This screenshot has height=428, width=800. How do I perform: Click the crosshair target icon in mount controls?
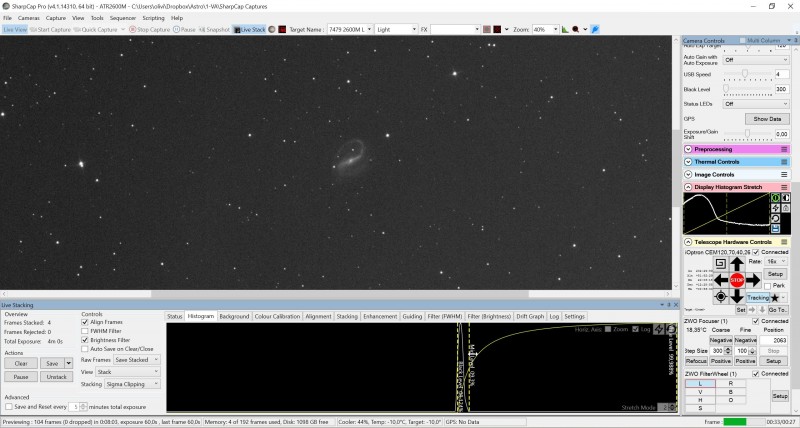point(720,296)
